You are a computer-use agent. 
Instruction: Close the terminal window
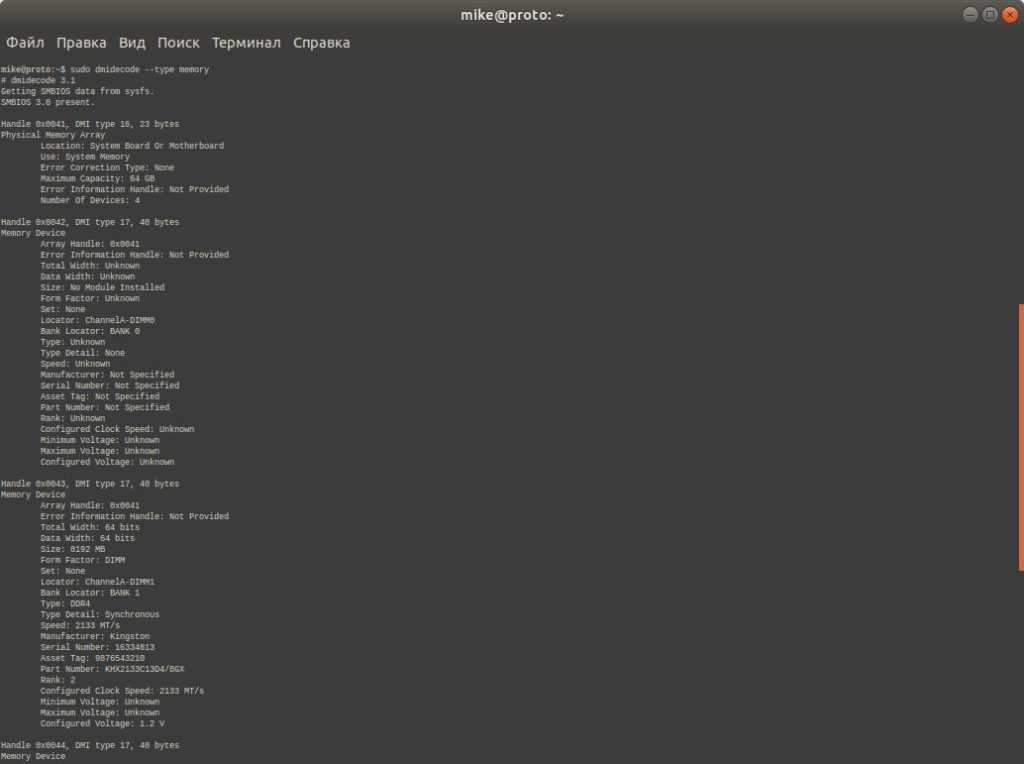1008,14
